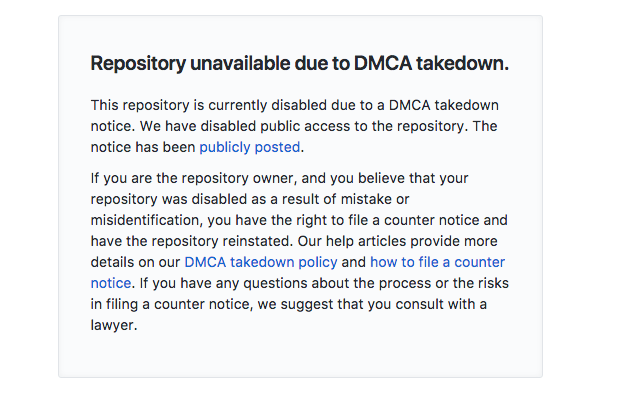The width and height of the screenshot is (632, 403).
Task: Open the "DMCA takedown policy" link
Action: (261, 262)
